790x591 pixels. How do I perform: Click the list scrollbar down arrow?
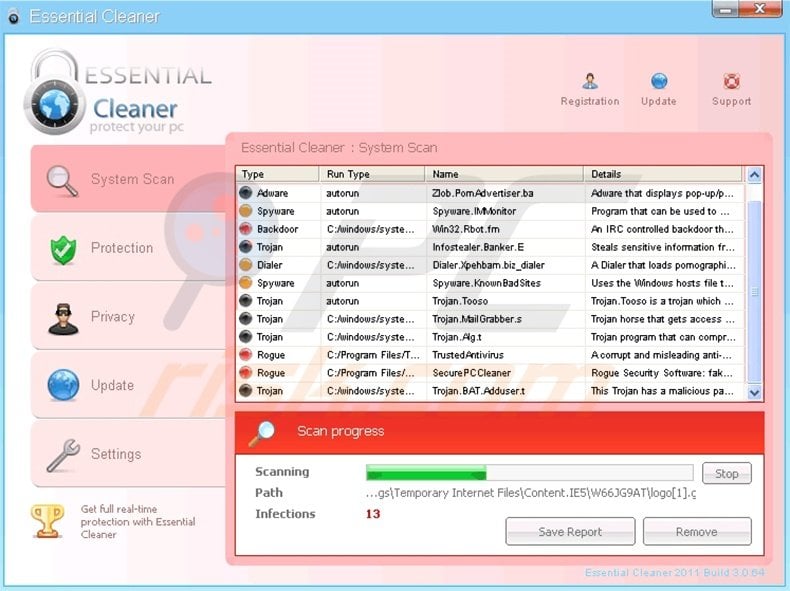[x=754, y=392]
